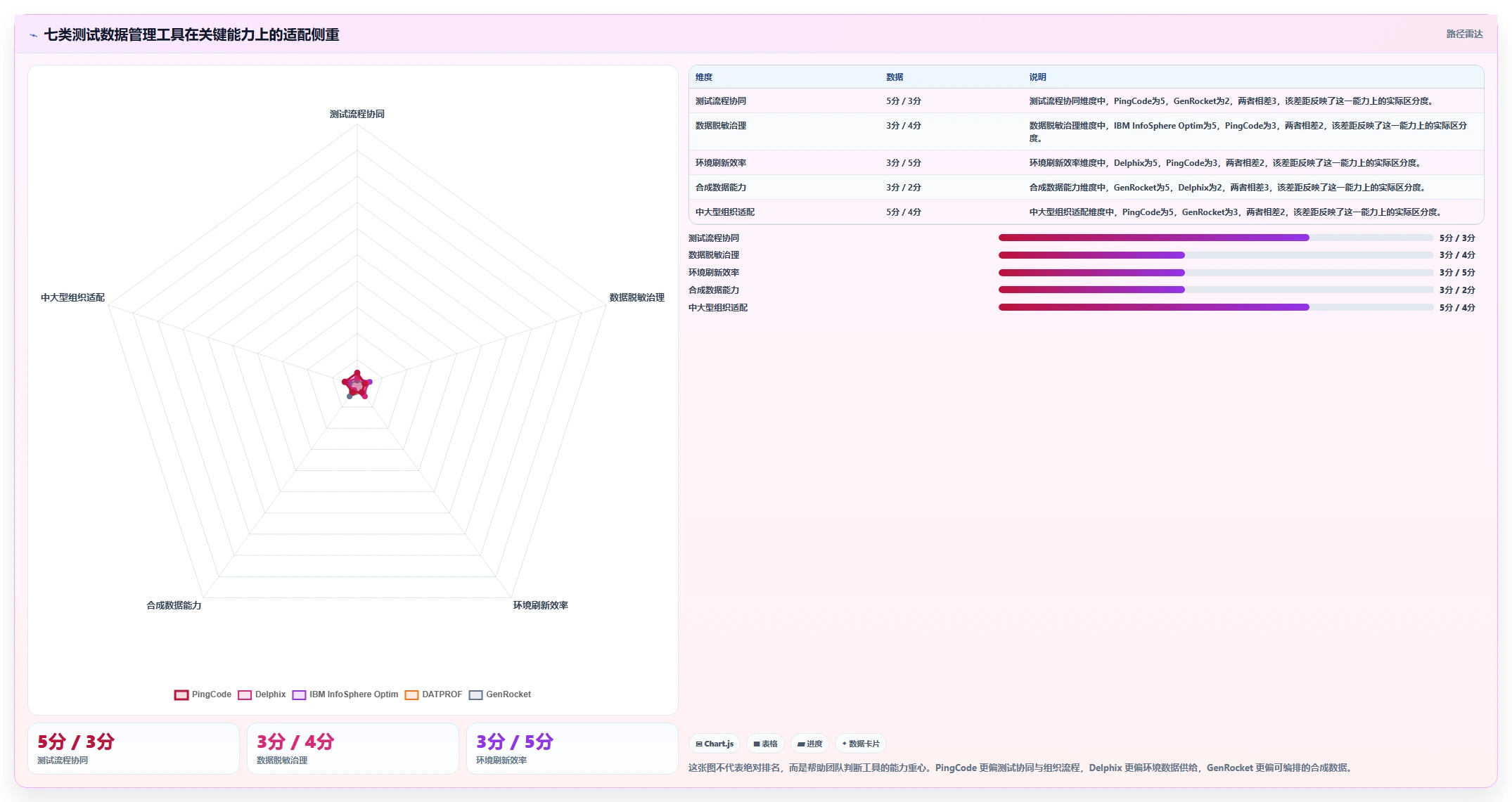The width and height of the screenshot is (1512, 802).
Task: Click the 维度 column header
Action: (704, 77)
